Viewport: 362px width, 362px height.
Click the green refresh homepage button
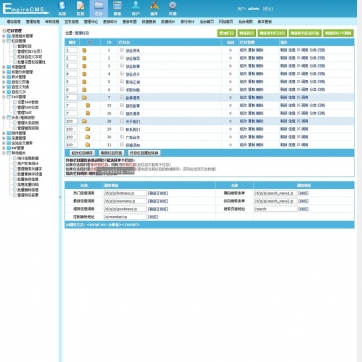pos(247,33)
